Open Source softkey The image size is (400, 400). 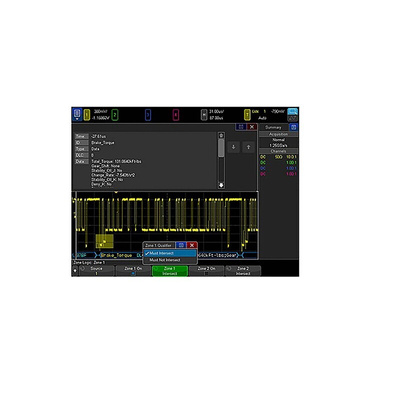97,271
